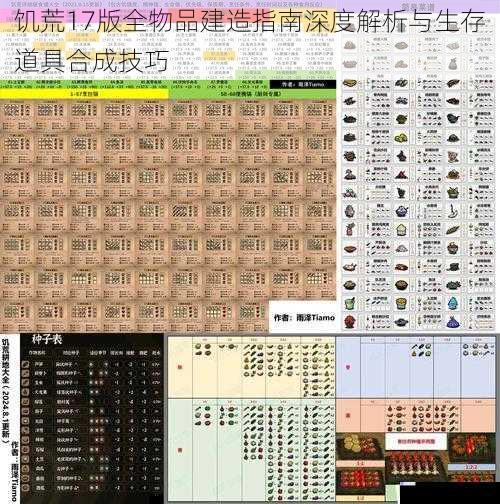500x504 pixels.
Task: Click the season label in the blue panel
Action: 348,367
